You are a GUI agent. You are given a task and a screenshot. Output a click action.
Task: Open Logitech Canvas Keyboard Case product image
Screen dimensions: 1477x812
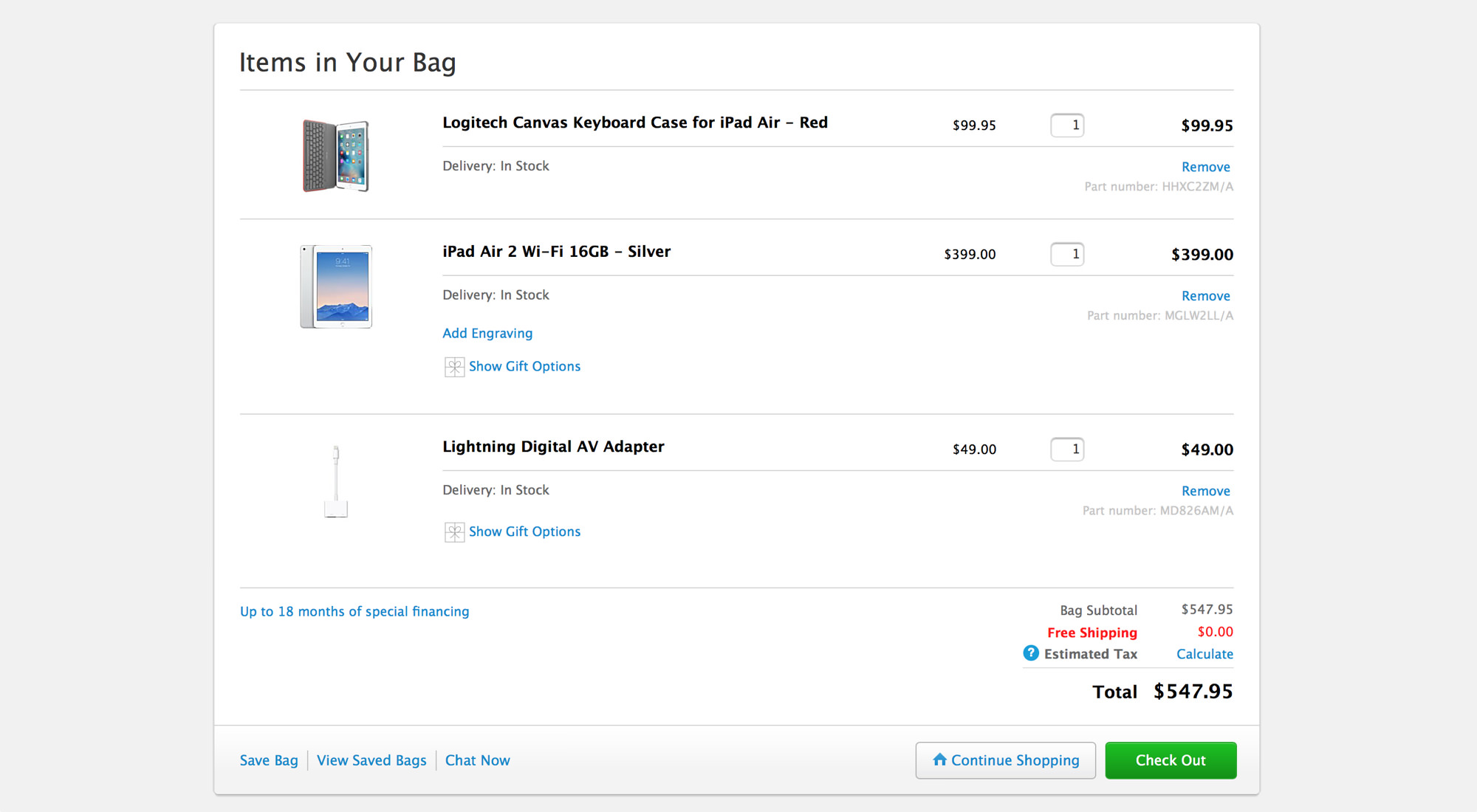point(336,156)
